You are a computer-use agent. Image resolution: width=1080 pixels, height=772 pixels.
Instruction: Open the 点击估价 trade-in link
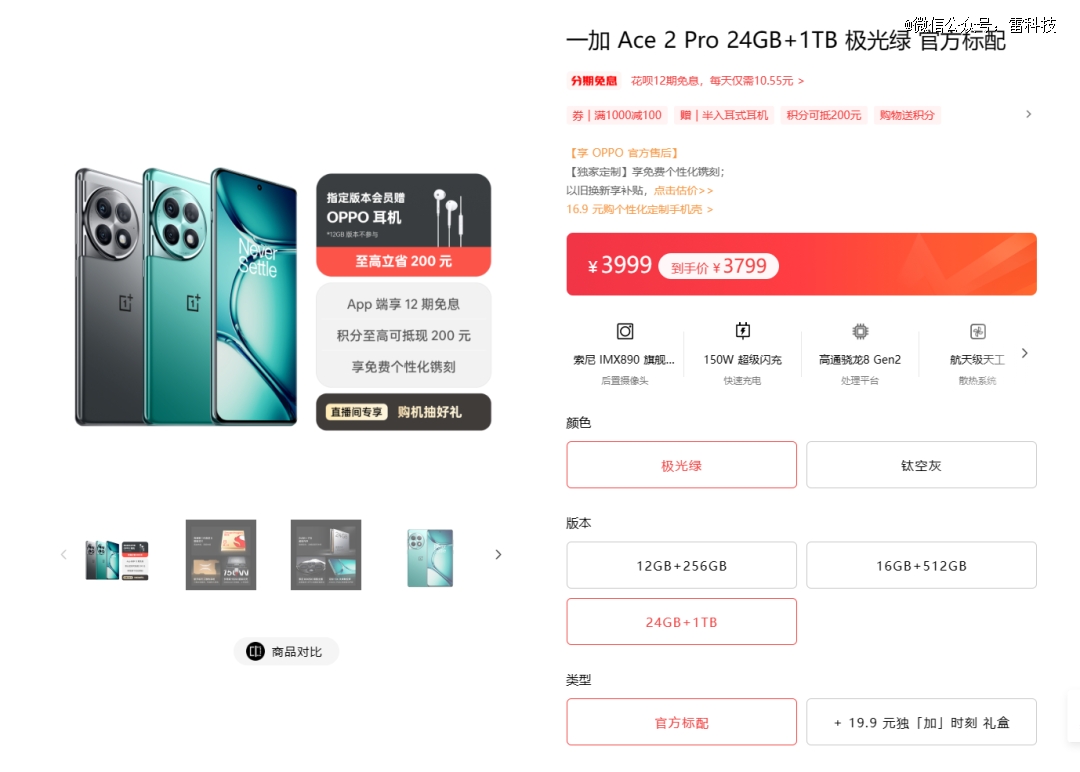[x=683, y=190]
